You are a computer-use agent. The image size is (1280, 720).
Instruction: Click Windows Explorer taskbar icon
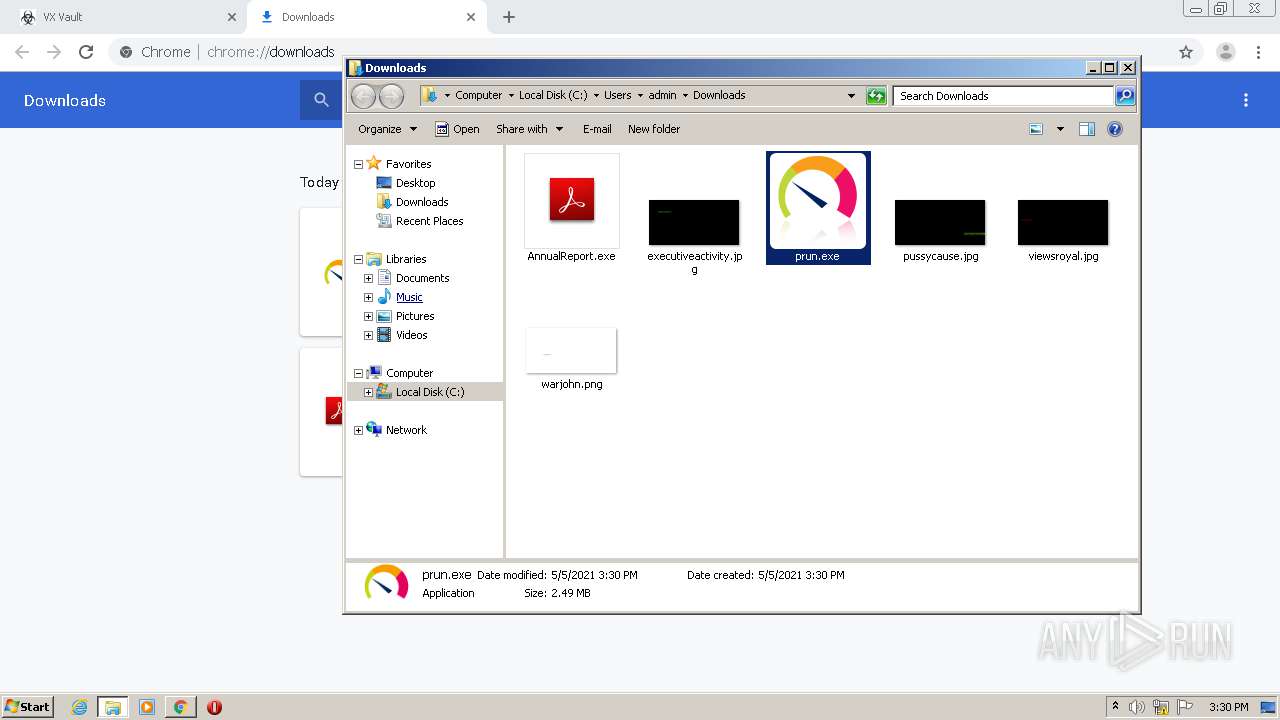(113, 707)
